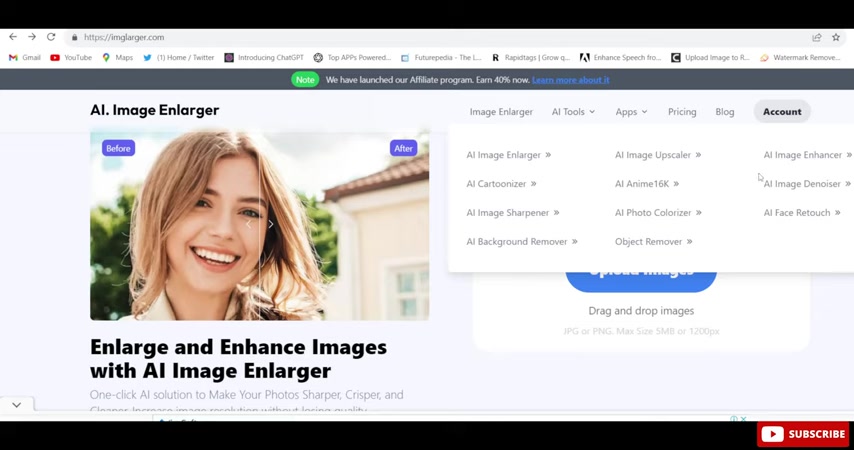
Task: Open Object Remover tool
Action: pos(654,241)
